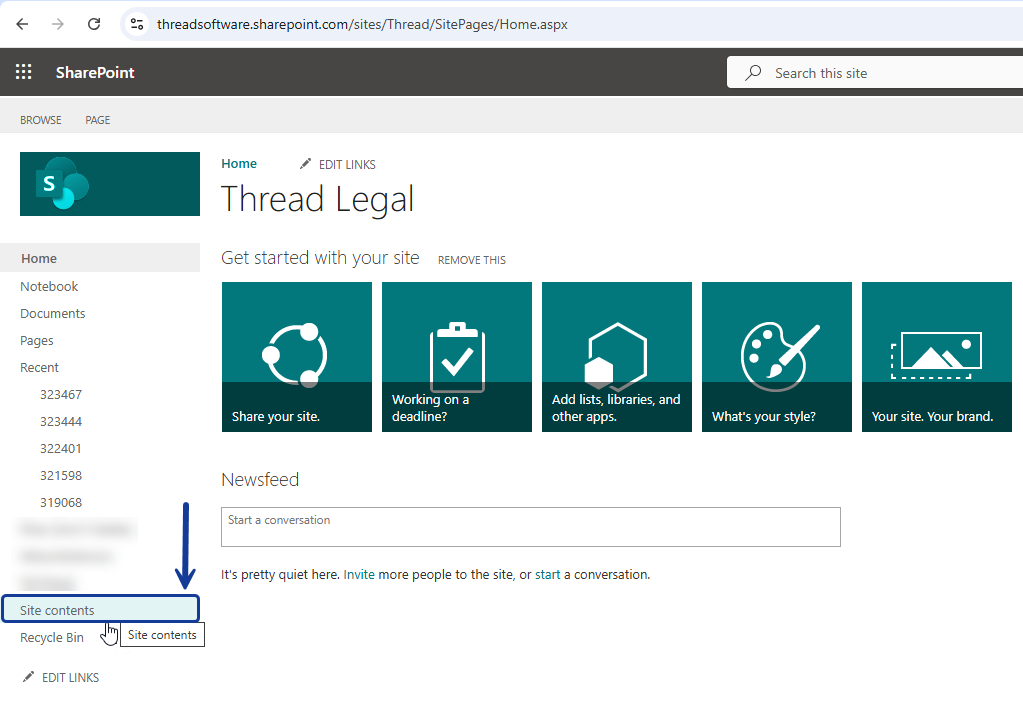Screen dimensions: 1023x725
Task: Open the Add lists, libraries, and other apps tile
Action: click(617, 357)
